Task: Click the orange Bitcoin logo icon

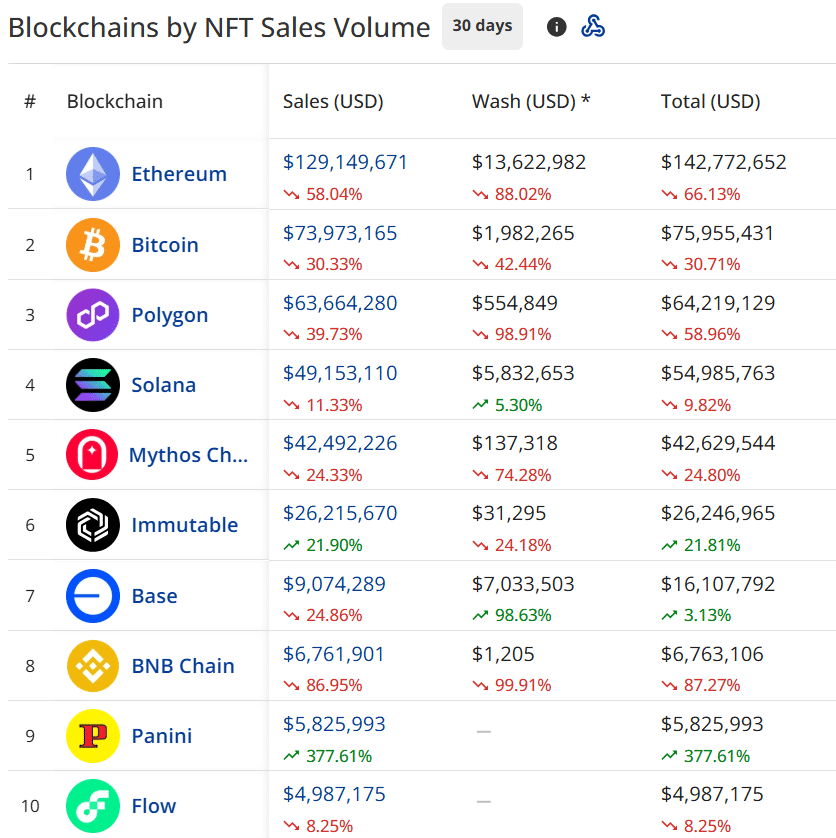Action: [x=93, y=245]
